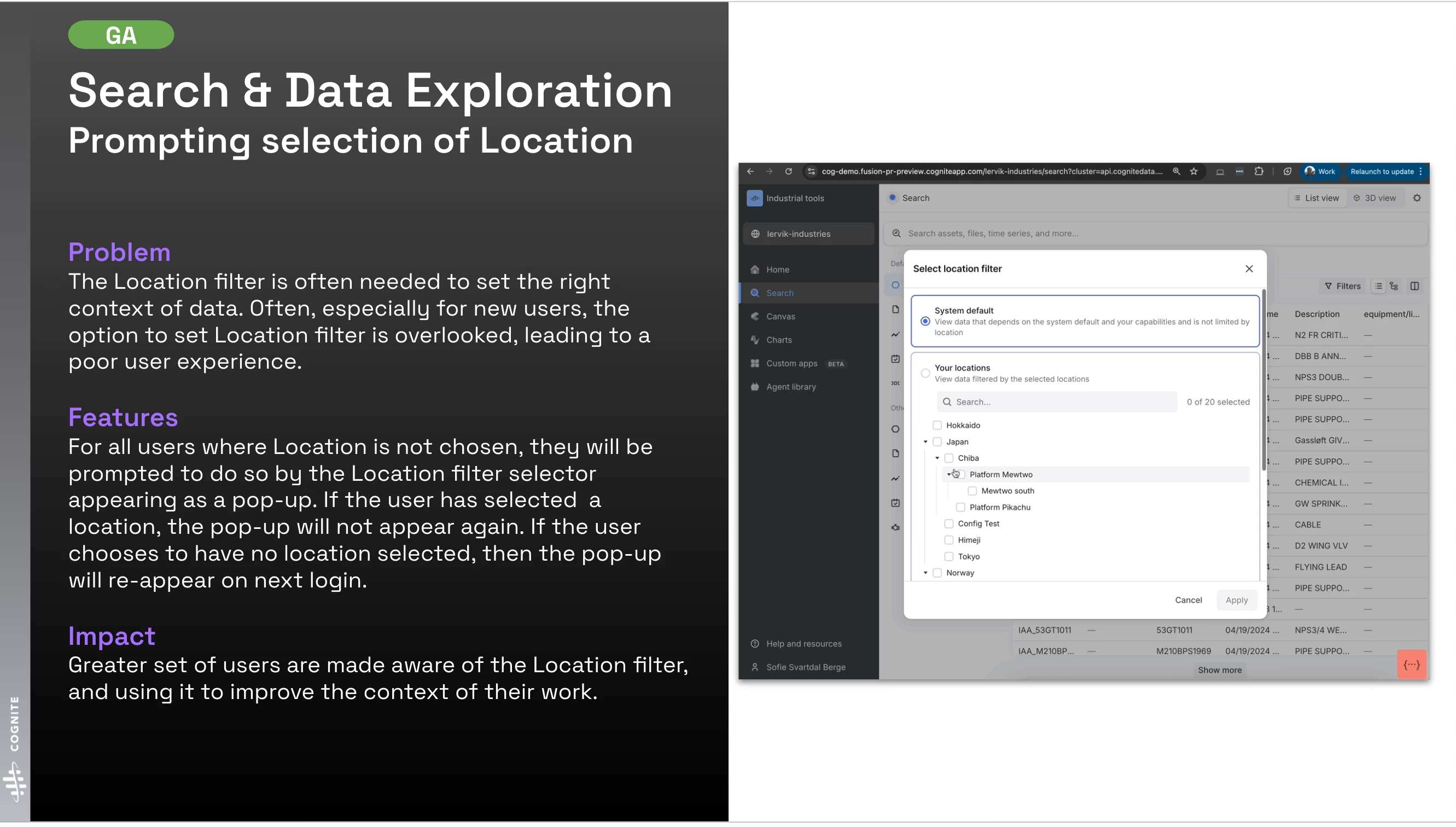Select the System default radio option
Image resolution: width=1456 pixels, height=827 pixels.
click(x=925, y=322)
